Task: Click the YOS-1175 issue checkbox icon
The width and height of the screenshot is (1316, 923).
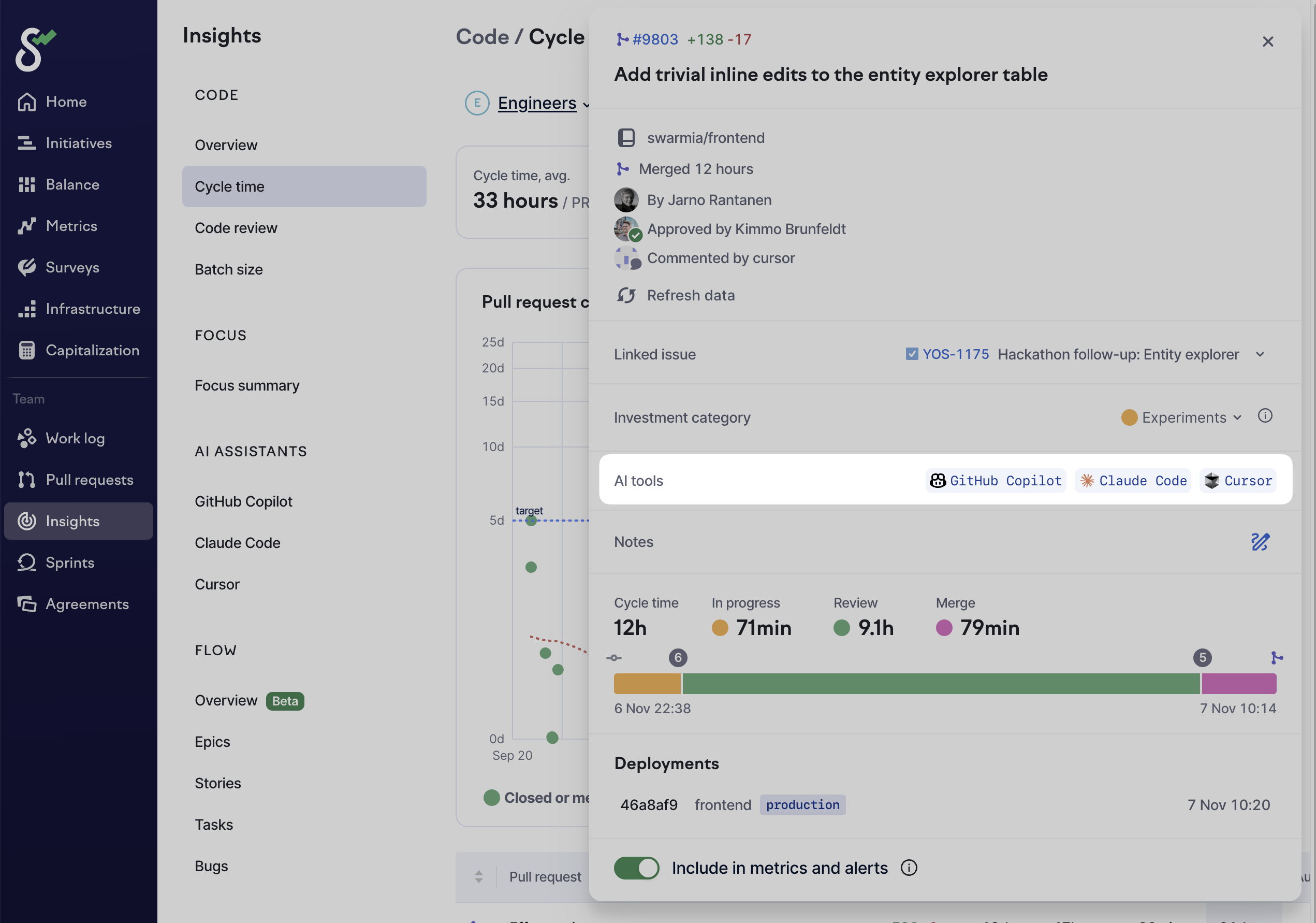Action: pyautogui.click(x=911, y=354)
